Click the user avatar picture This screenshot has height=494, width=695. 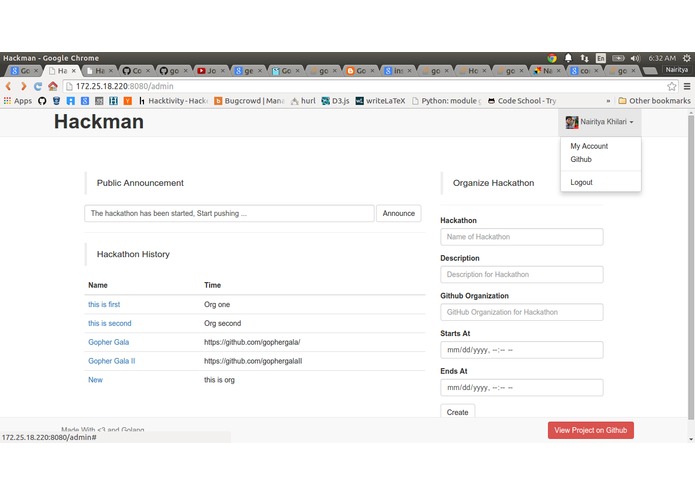click(x=572, y=122)
